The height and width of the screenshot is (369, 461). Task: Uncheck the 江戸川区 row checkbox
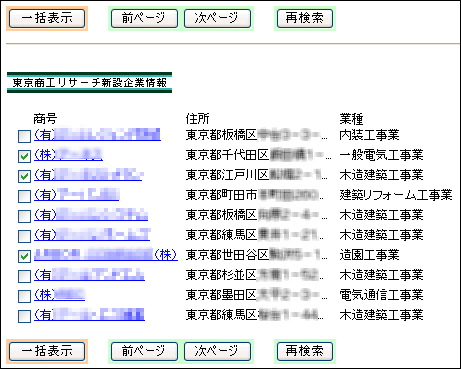click(x=24, y=176)
